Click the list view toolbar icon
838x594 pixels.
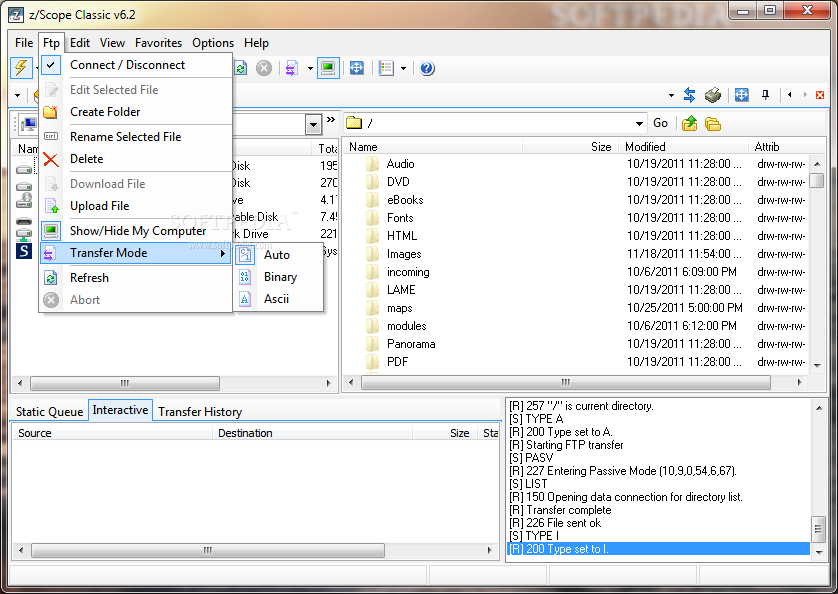(386, 68)
